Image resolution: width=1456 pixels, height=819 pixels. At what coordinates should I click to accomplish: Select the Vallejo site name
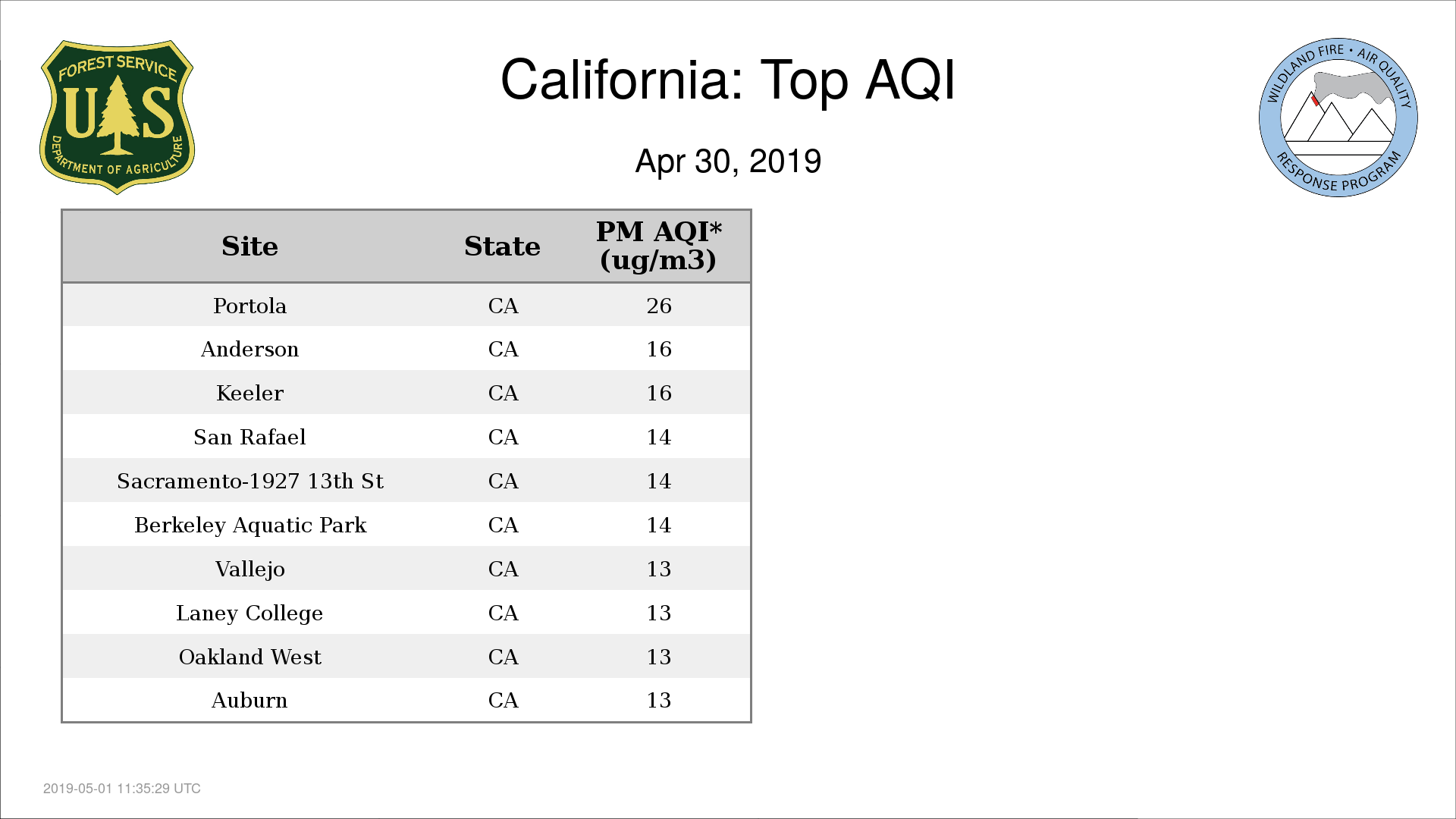249,570
